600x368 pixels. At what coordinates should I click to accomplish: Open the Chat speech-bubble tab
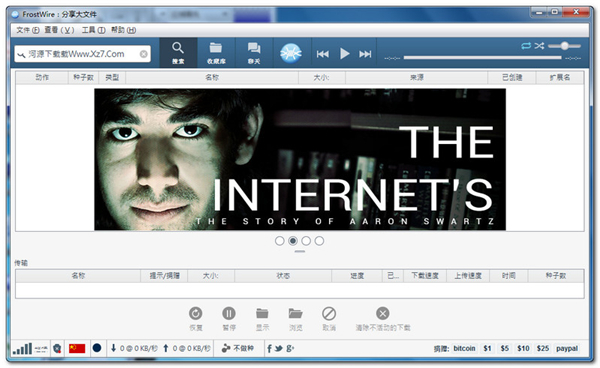tap(254, 52)
